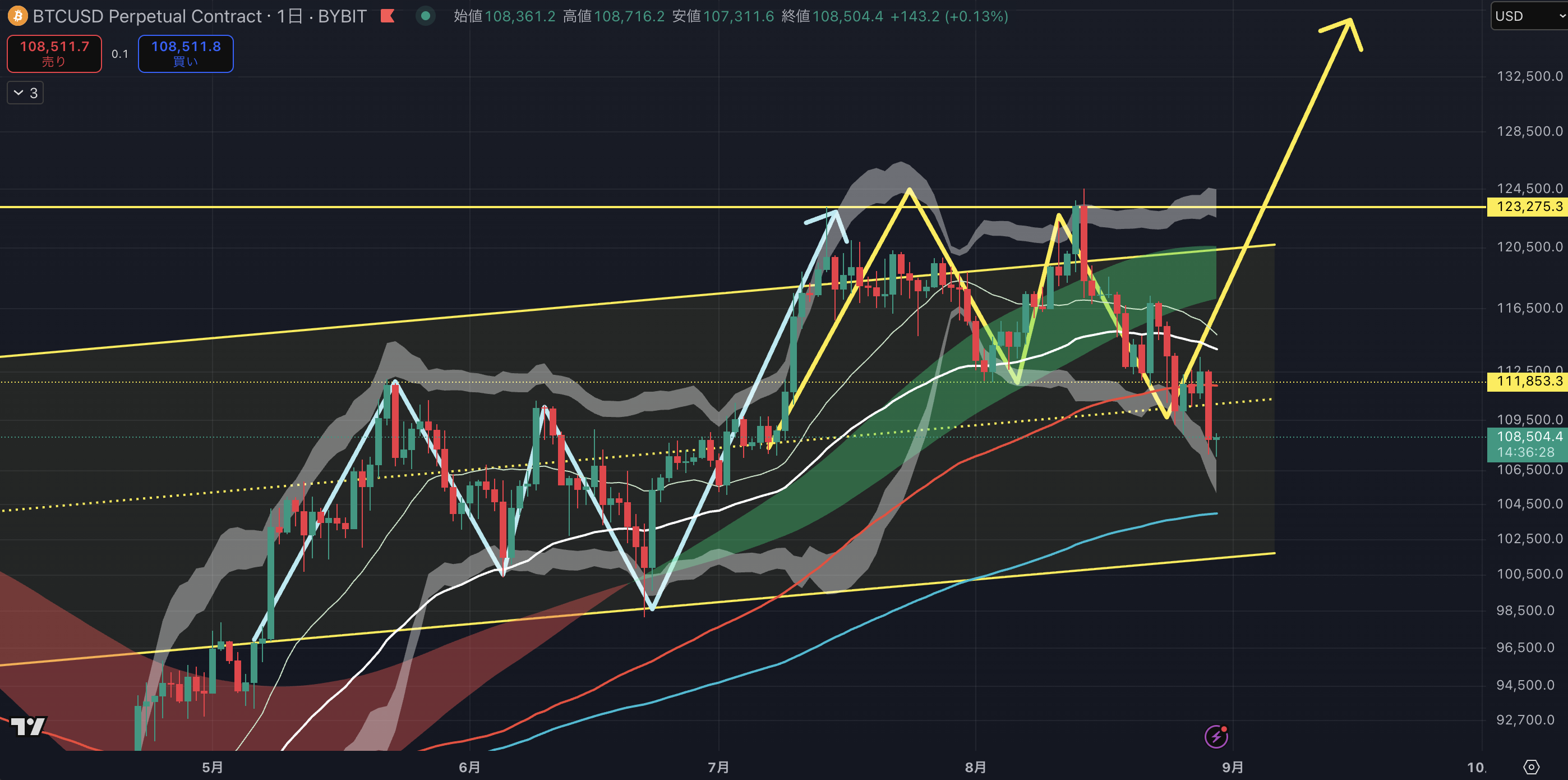Image resolution: width=1568 pixels, height=780 pixels.
Task: Click the 92,700.0 price axis label
Action: click(x=1525, y=720)
